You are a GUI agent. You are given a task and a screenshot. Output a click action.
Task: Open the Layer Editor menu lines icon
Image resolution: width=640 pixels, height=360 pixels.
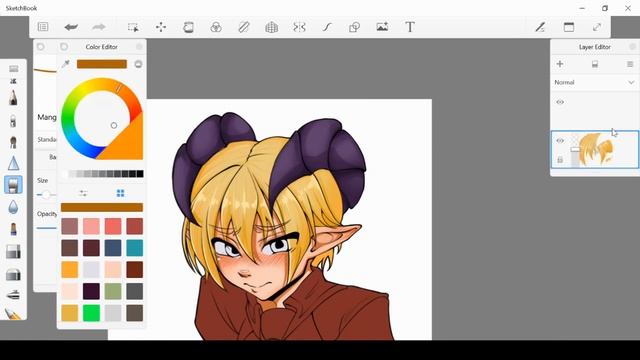(630, 64)
